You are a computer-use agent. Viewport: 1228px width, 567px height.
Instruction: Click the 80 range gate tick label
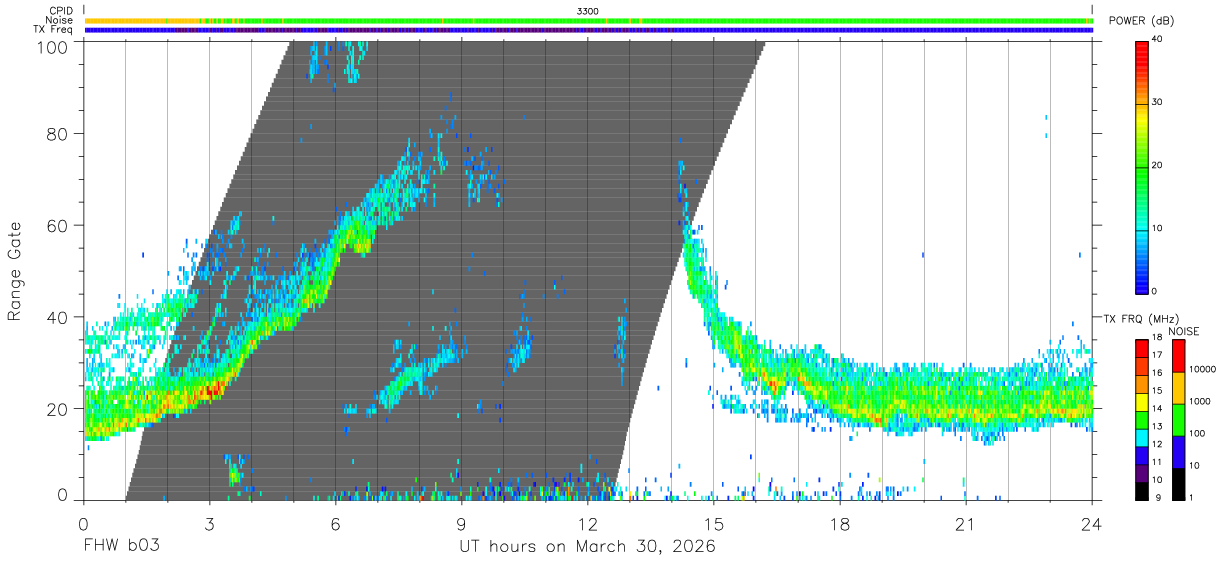[58, 134]
